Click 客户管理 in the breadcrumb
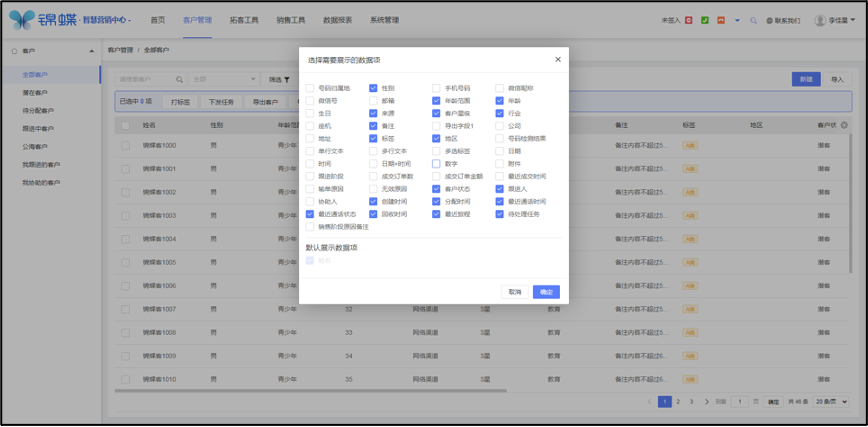Image resolution: width=868 pixels, height=427 pixels. 120,50
